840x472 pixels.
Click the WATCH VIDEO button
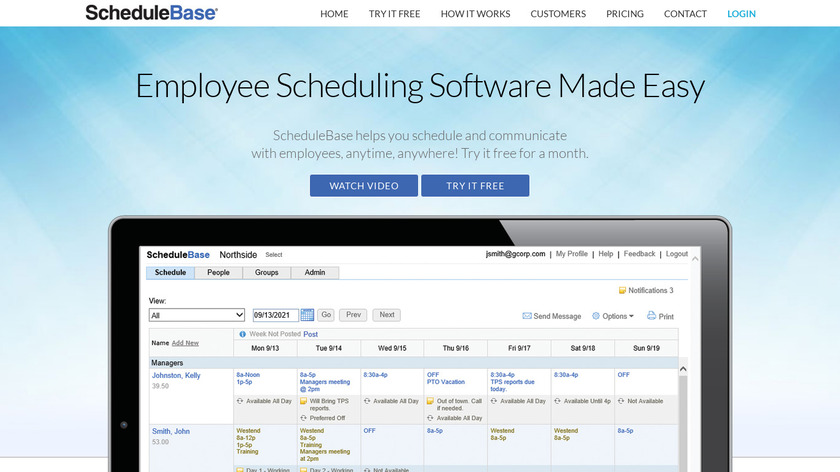pyautogui.click(x=364, y=185)
